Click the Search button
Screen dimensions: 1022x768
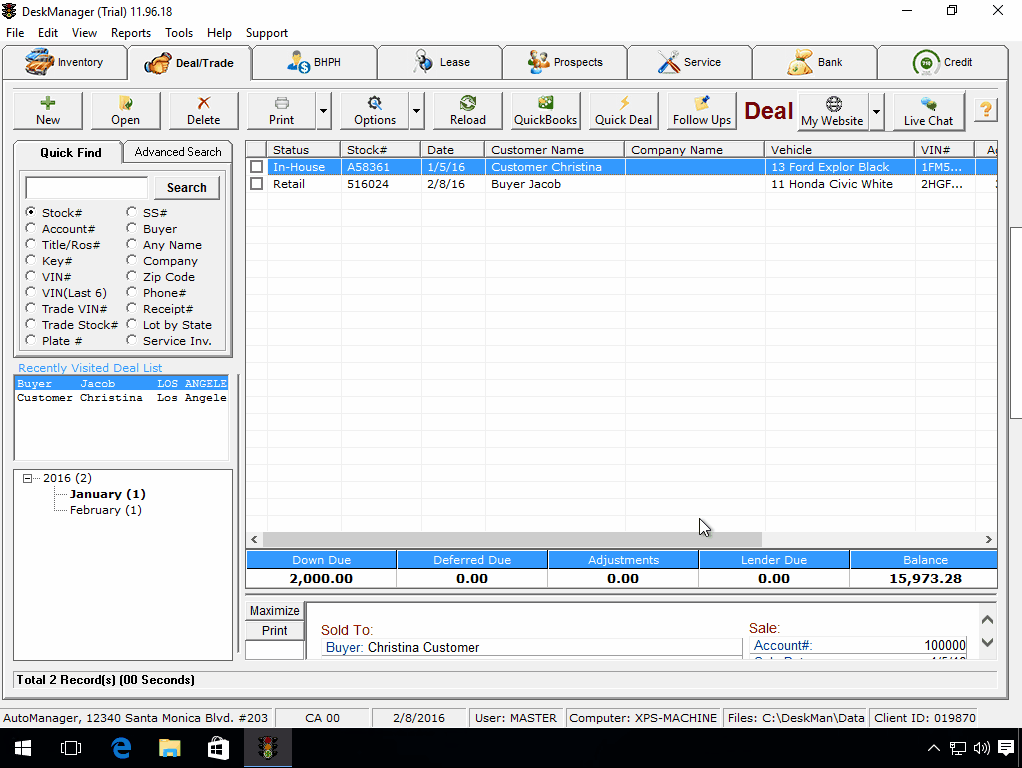(186, 188)
